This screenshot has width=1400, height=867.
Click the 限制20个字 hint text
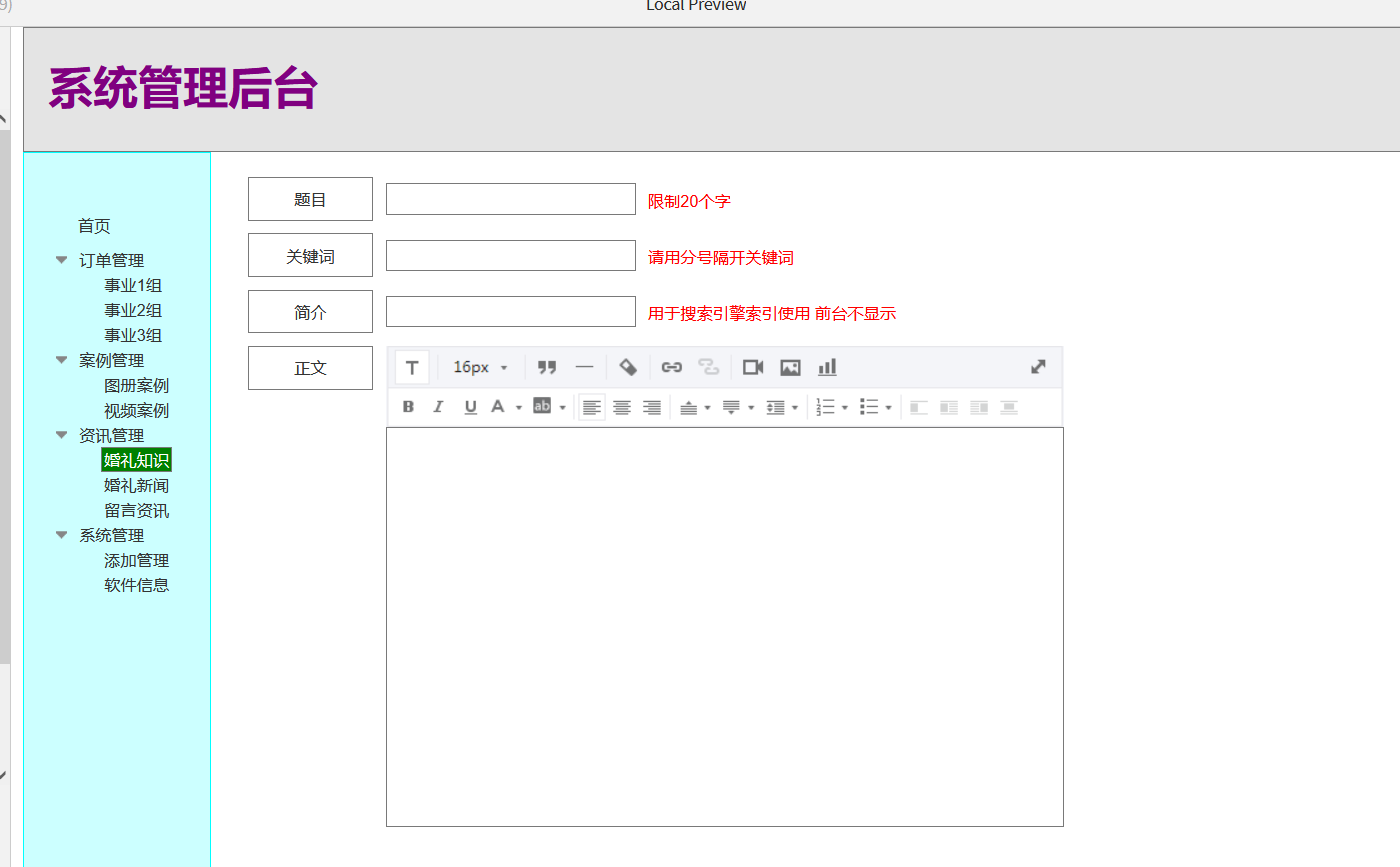pyautogui.click(x=689, y=201)
